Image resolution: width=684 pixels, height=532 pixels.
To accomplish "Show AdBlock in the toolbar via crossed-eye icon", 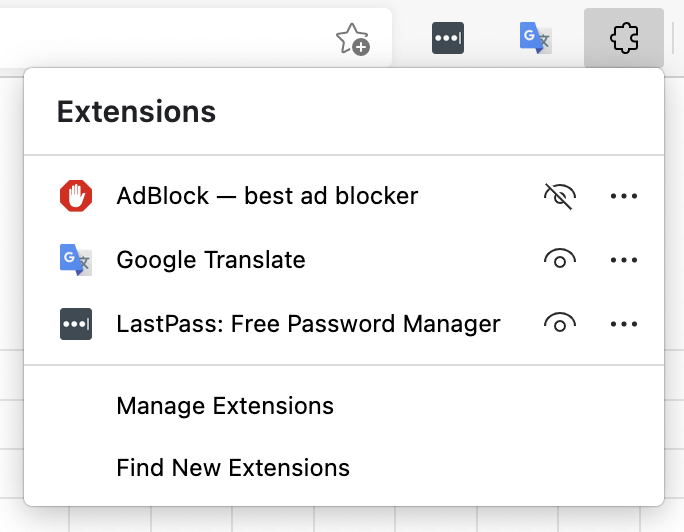I will coord(559,196).
